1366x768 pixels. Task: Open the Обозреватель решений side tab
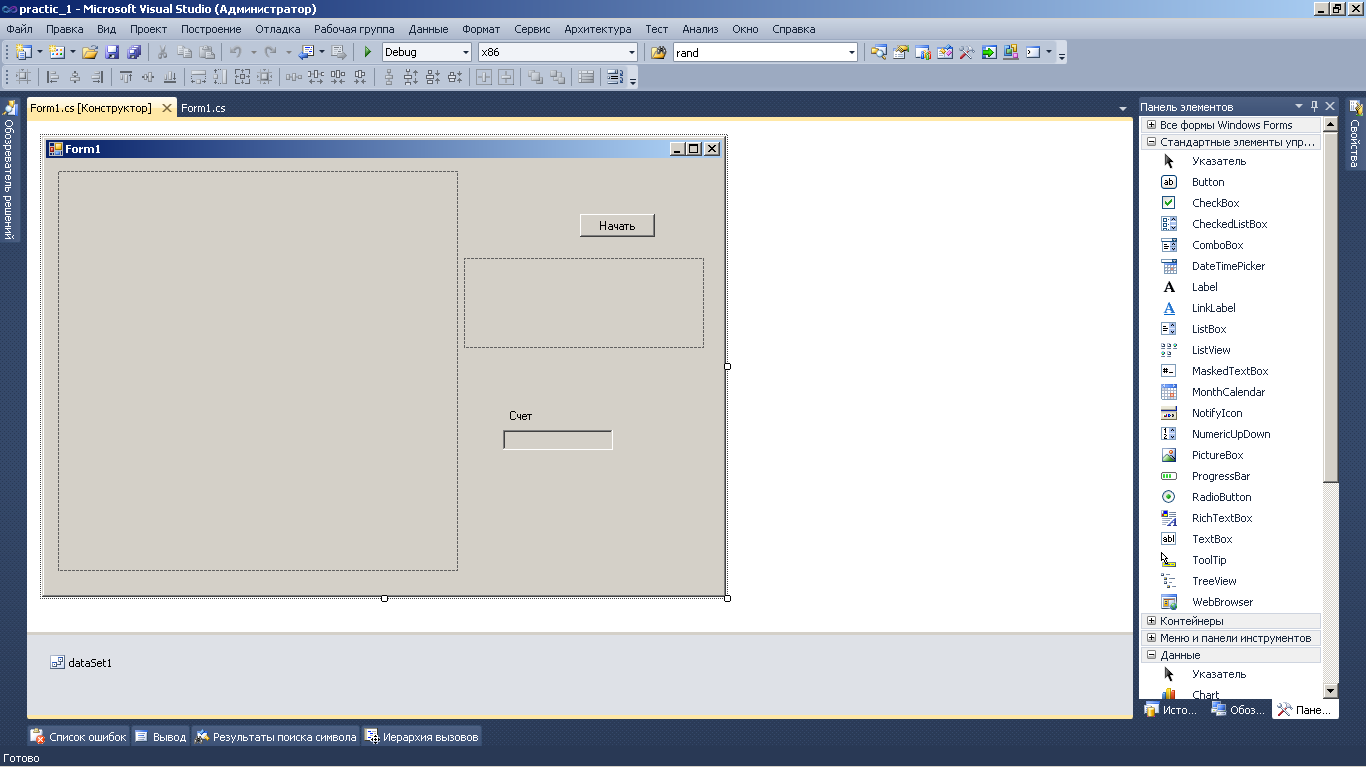tap(10, 170)
